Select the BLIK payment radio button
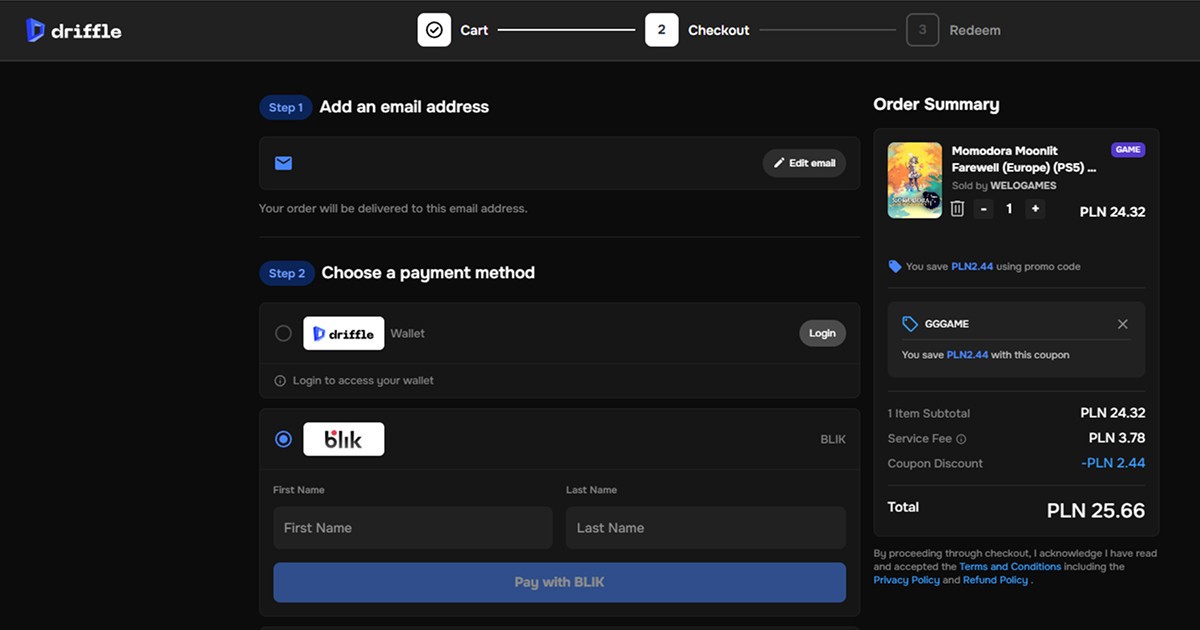 click(283, 439)
